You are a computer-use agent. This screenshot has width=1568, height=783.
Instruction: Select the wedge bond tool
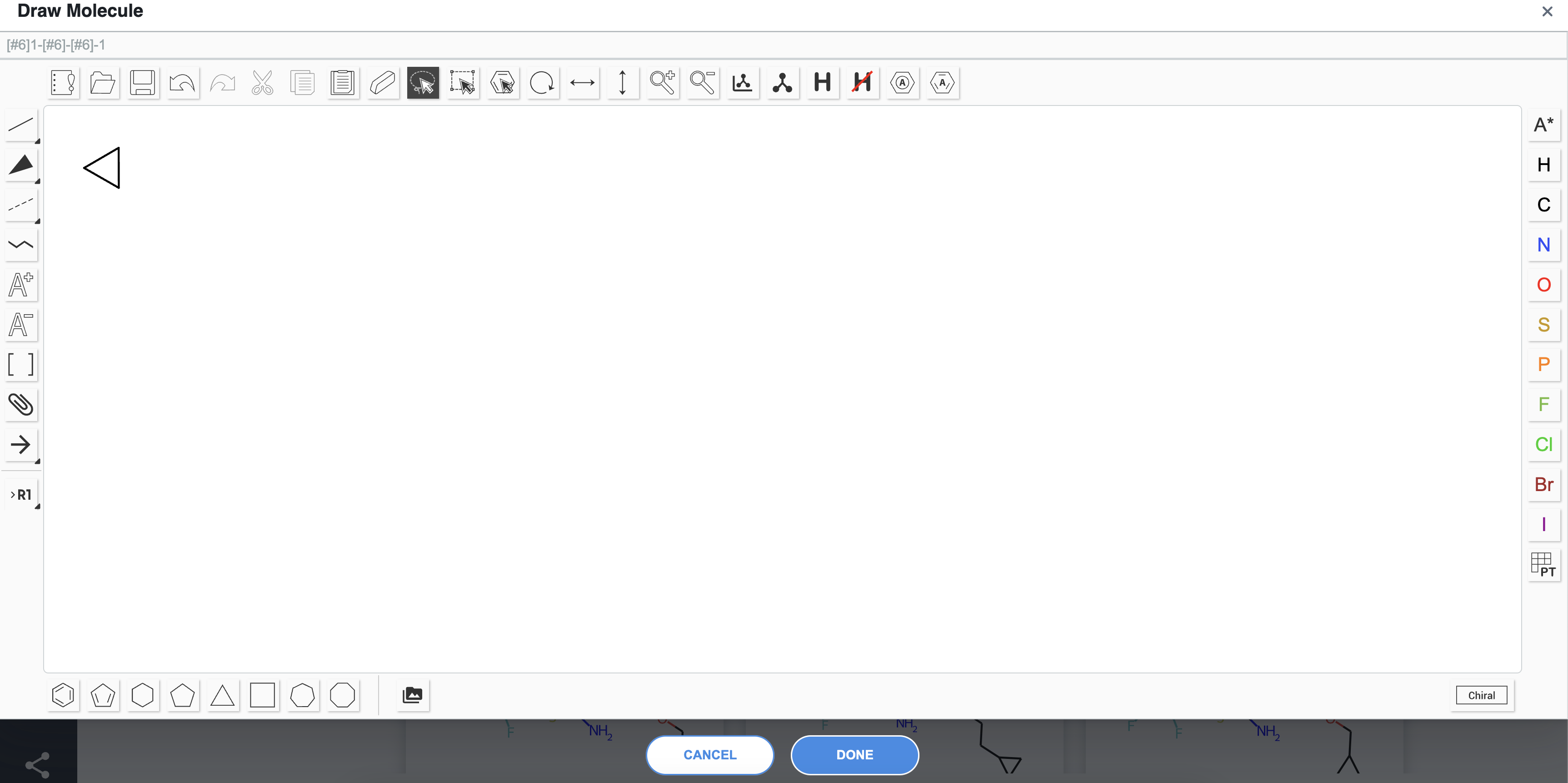click(x=21, y=166)
